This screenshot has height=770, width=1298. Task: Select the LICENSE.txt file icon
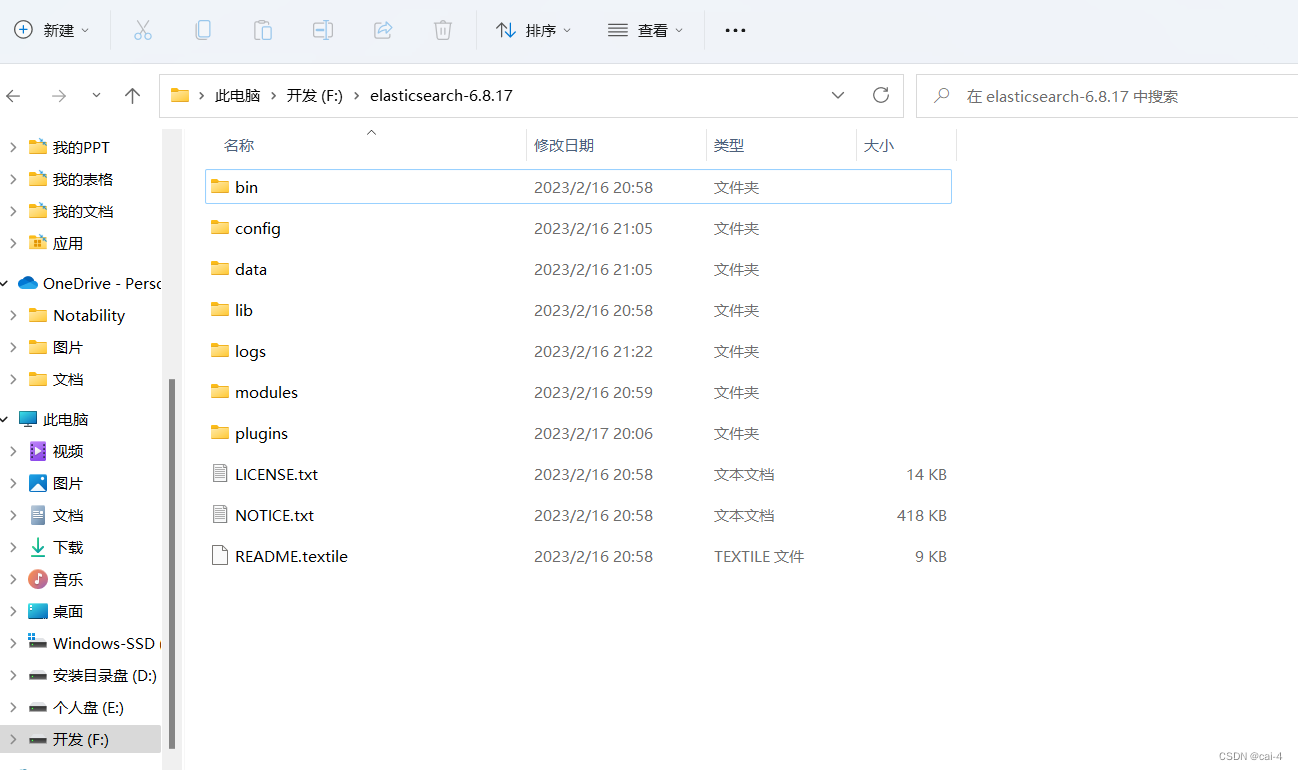coord(221,473)
